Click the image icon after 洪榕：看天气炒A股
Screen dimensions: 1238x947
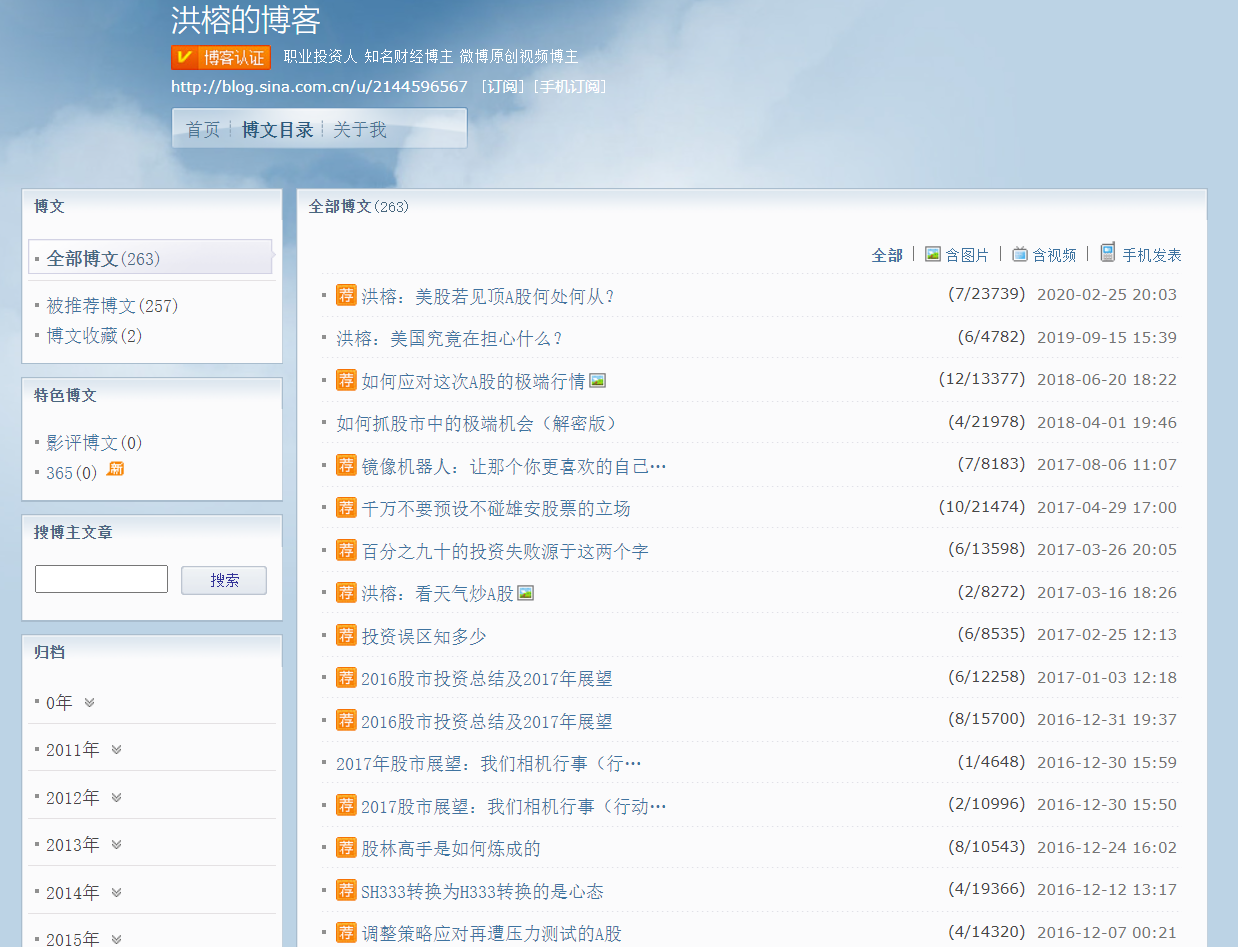(x=526, y=593)
